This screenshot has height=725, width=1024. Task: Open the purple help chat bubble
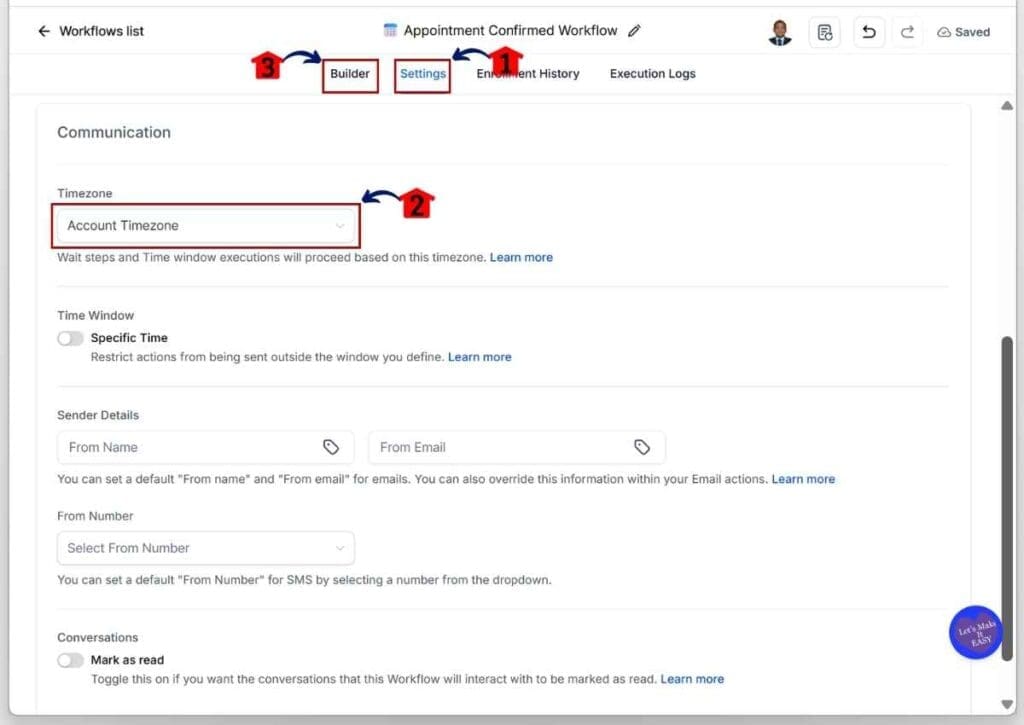point(975,632)
